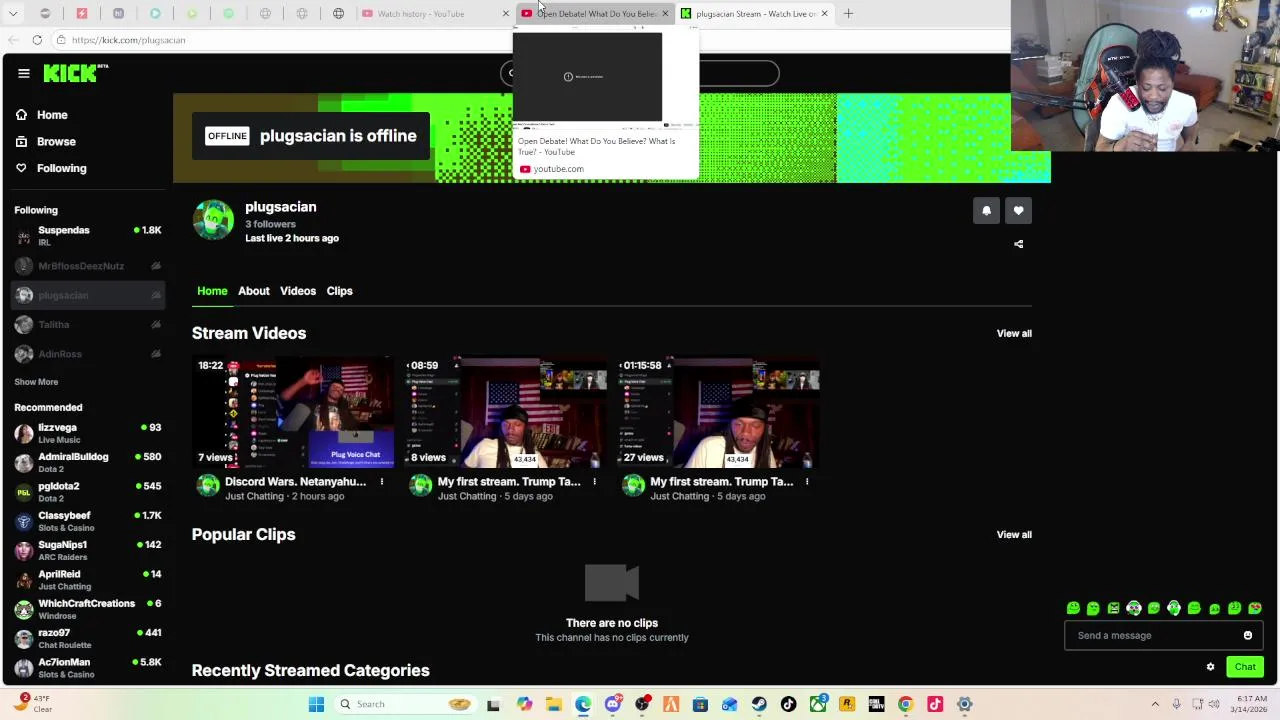Expand Show more under Following
This screenshot has width=1280, height=720.
[36, 382]
